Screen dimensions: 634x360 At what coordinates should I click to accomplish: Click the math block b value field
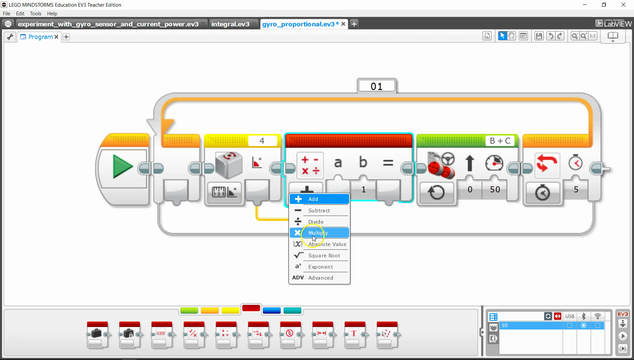[363, 190]
